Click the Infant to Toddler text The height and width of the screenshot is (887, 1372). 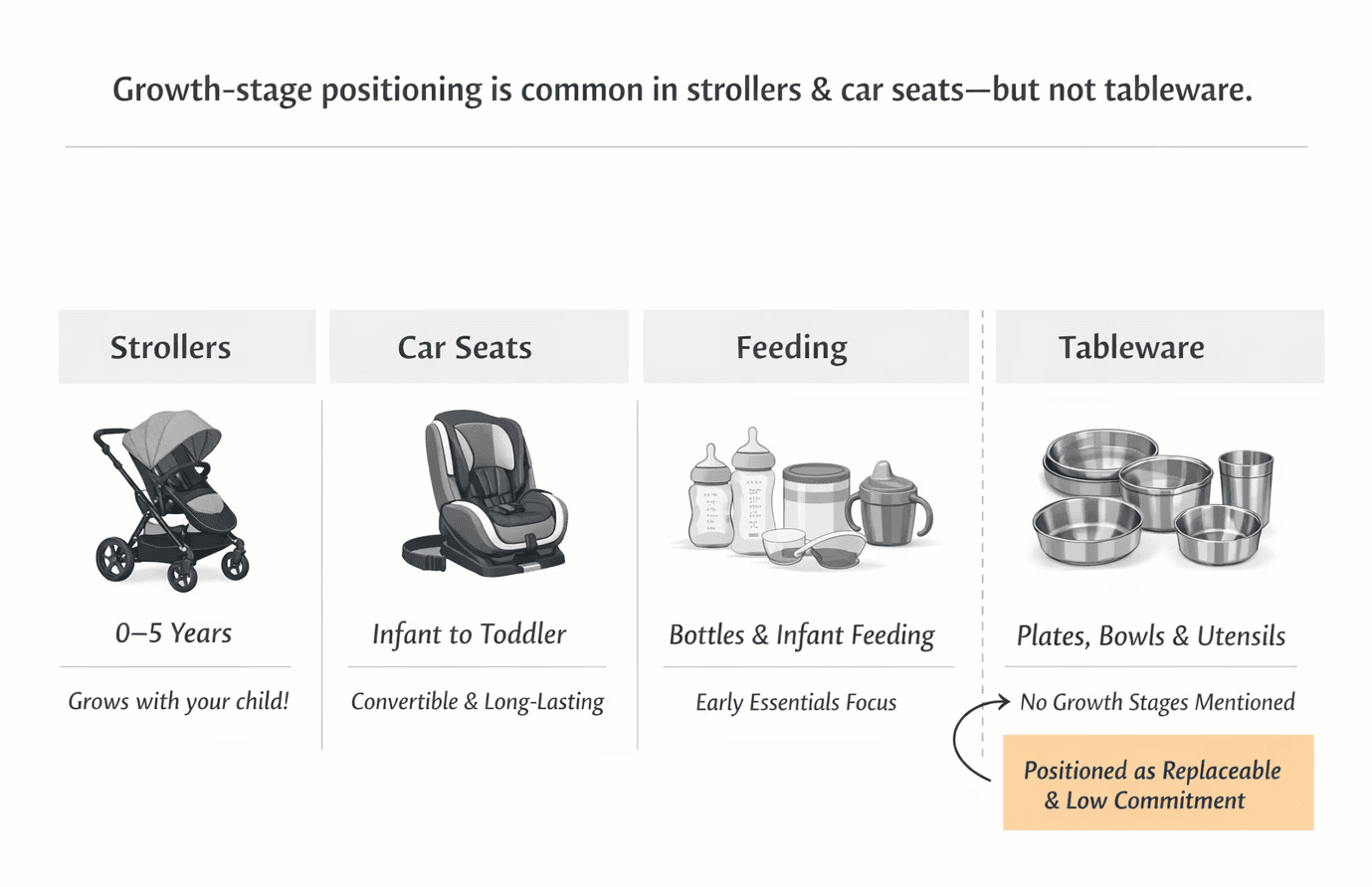(469, 634)
